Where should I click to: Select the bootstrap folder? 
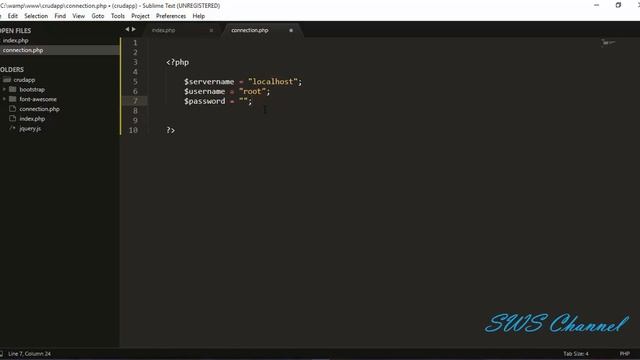(32, 89)
